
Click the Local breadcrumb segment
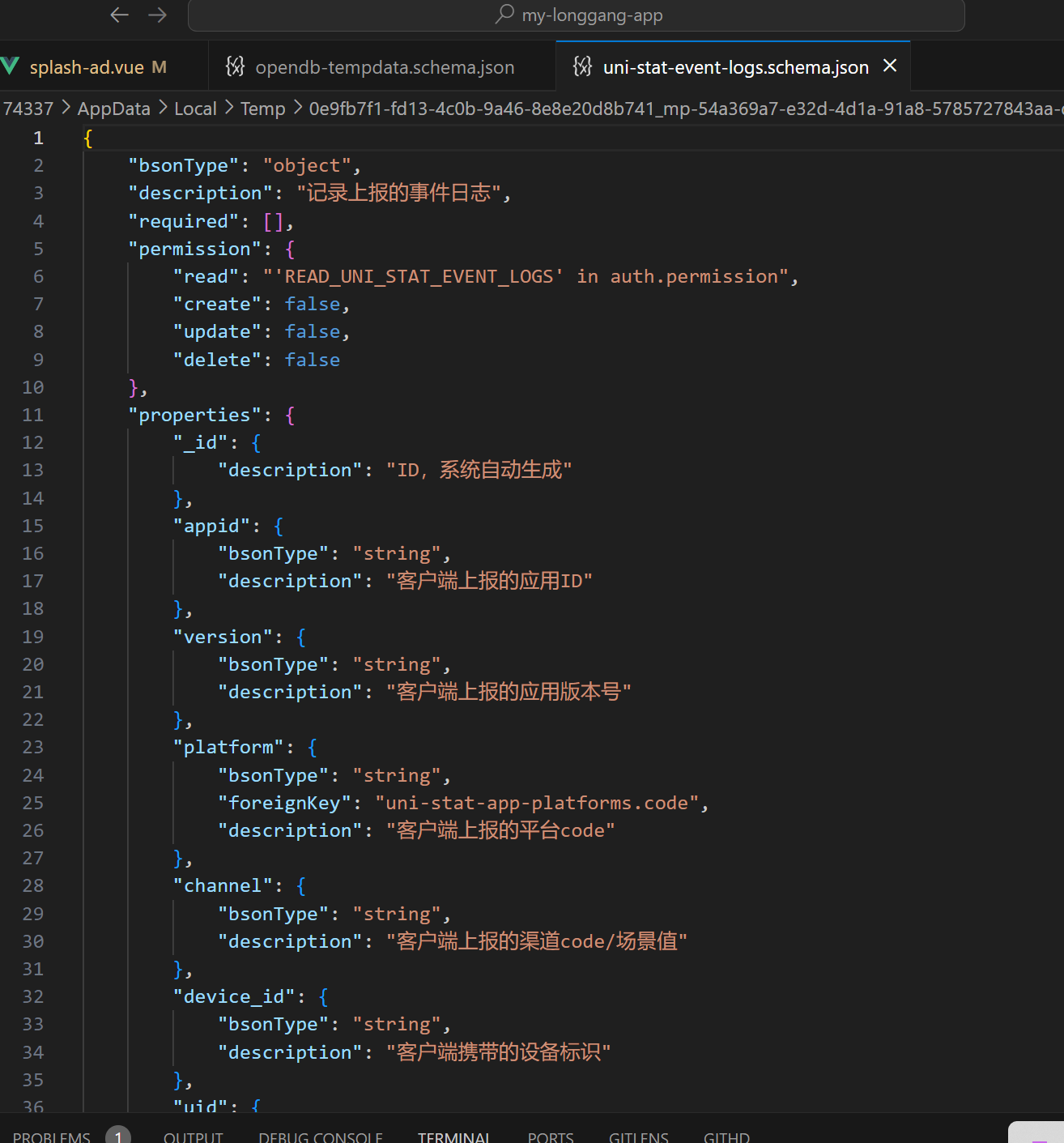click(x=195, y=109)
